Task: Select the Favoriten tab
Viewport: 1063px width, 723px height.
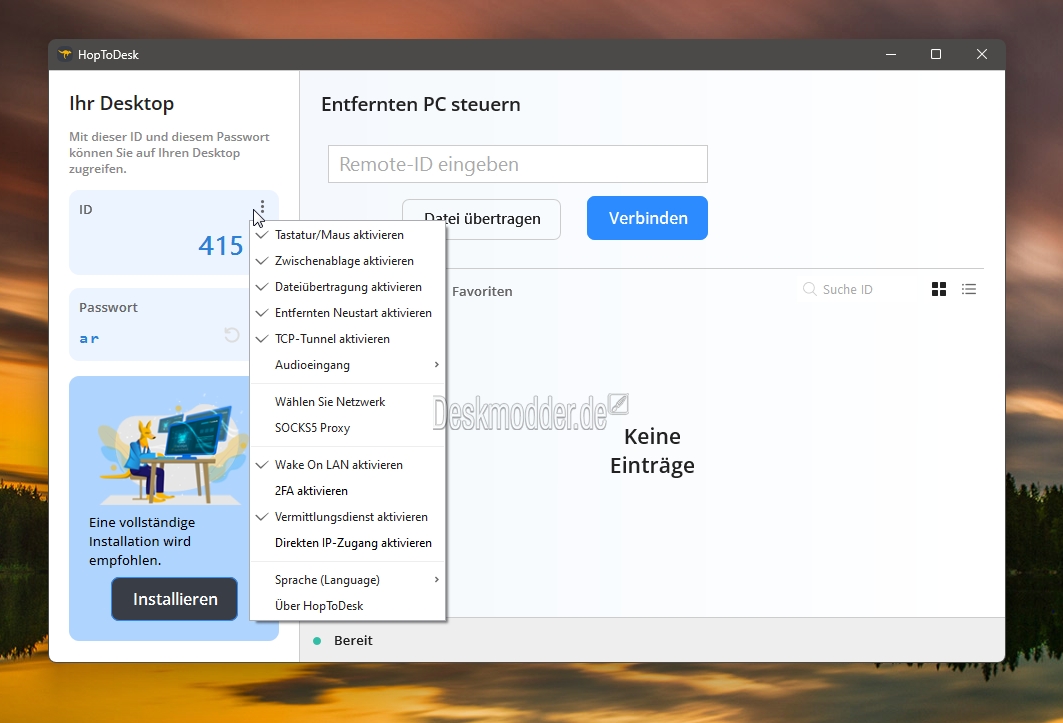Action: [482, 292]
